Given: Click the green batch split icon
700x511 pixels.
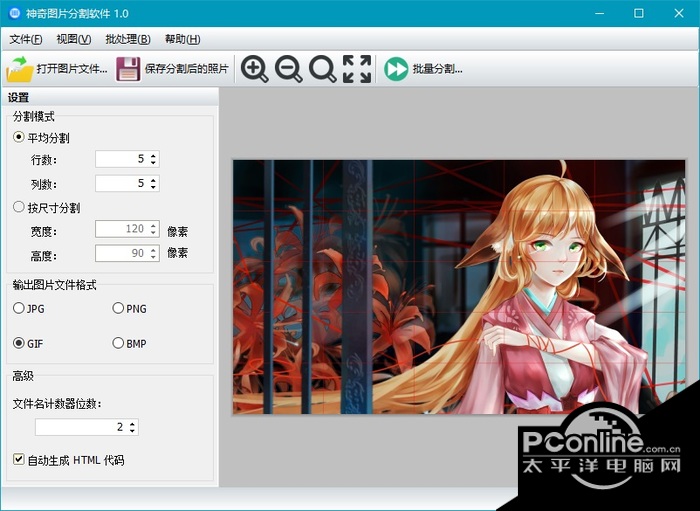Looking at the screenshot, I should [396, 69].
